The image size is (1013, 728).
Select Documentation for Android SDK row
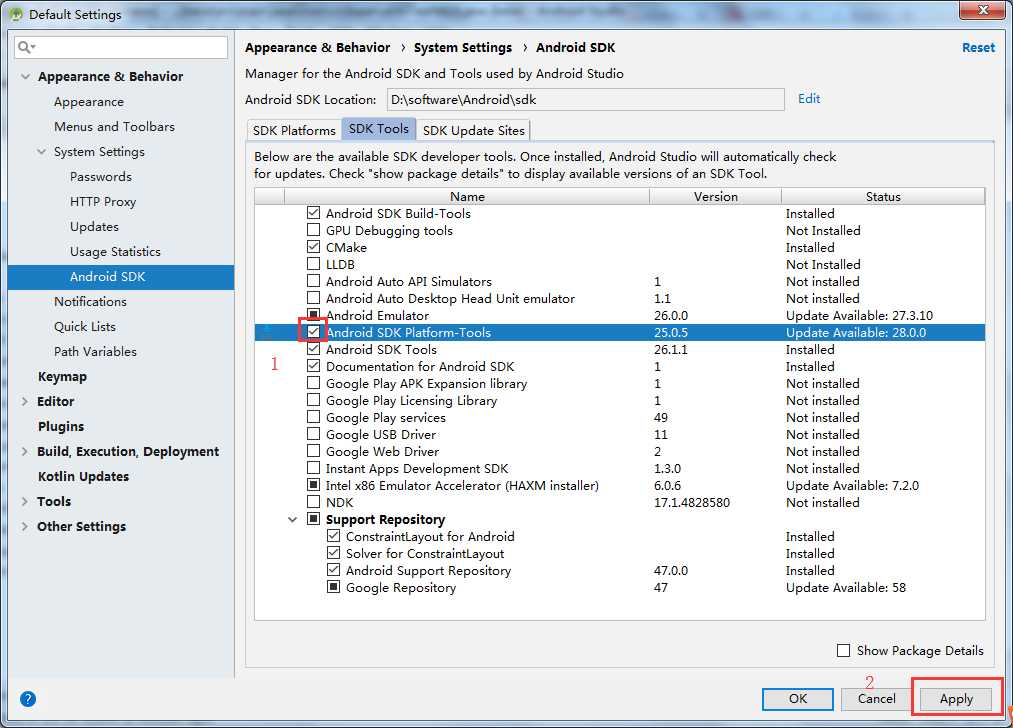click(420, 366)
